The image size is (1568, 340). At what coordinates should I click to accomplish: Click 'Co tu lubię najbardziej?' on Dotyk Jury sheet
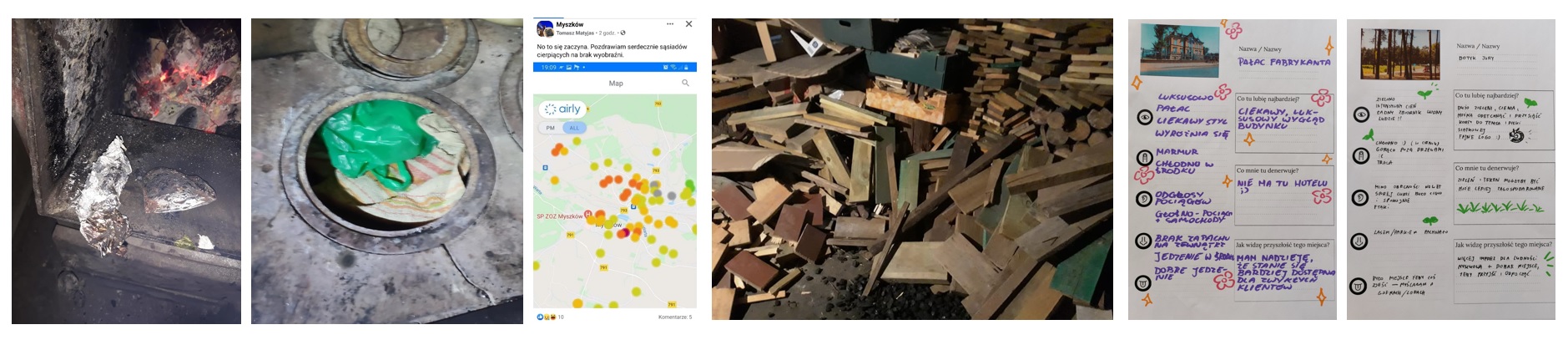(1487, 95)
